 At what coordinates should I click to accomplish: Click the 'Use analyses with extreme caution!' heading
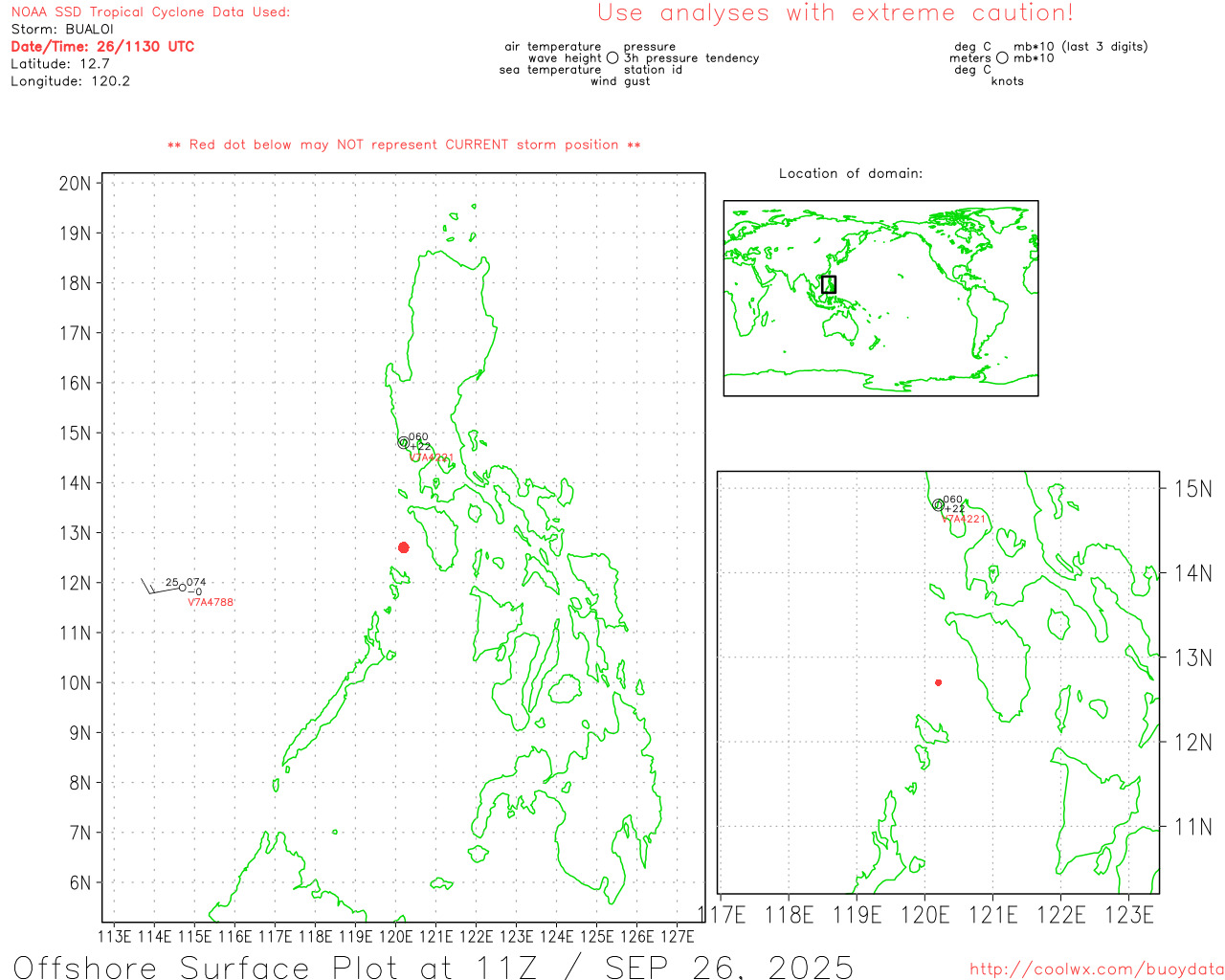point(835,13)
